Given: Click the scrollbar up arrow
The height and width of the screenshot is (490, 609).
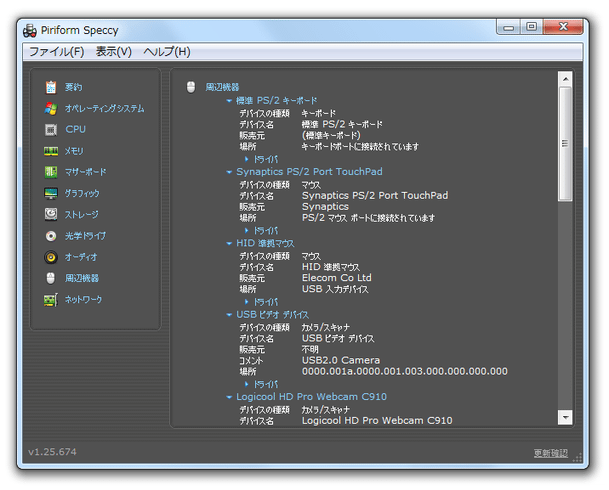Looking at the screenshot, I should (565, 79).
